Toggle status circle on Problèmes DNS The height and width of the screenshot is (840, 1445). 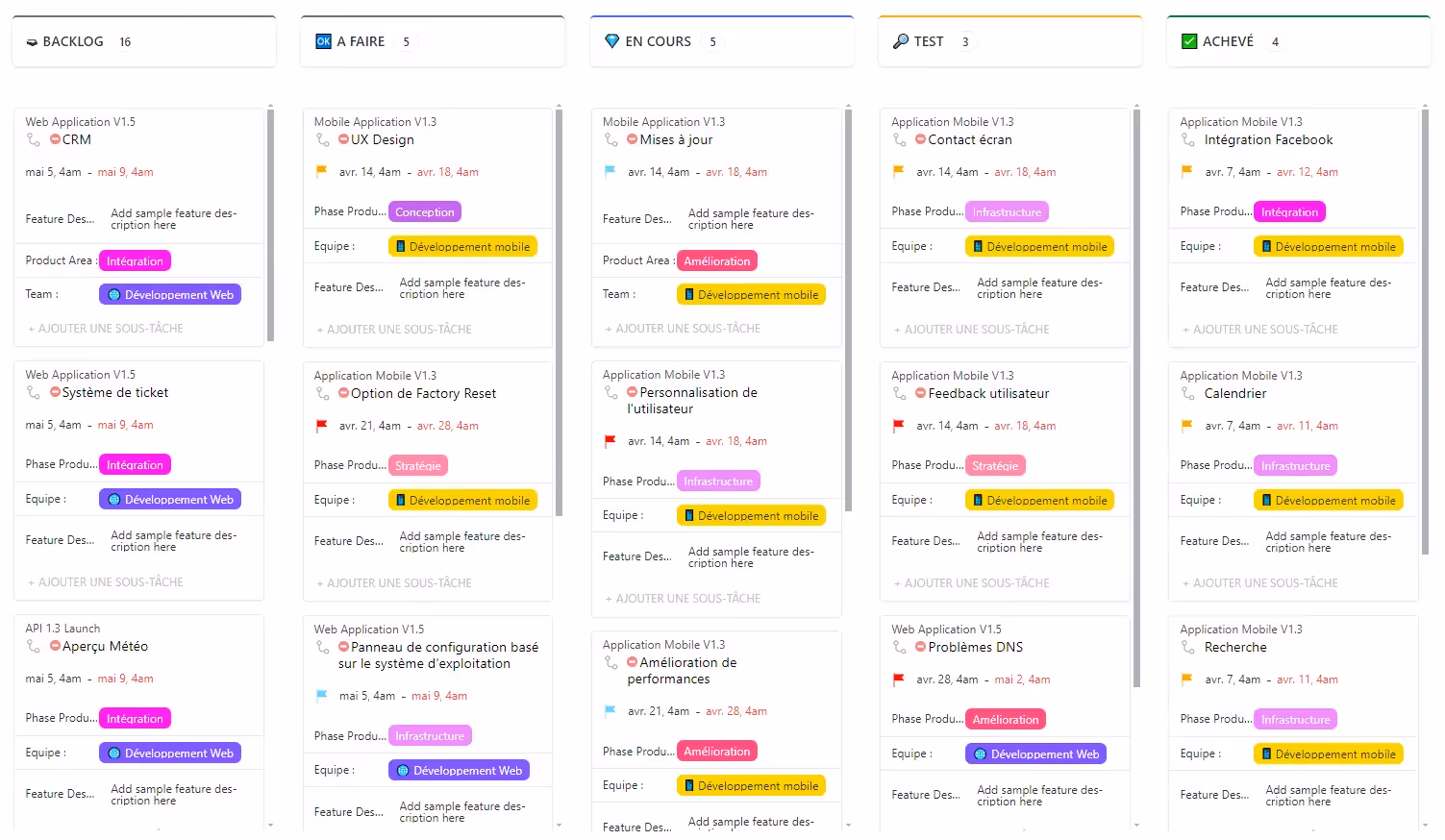click(x=920, y=647)
